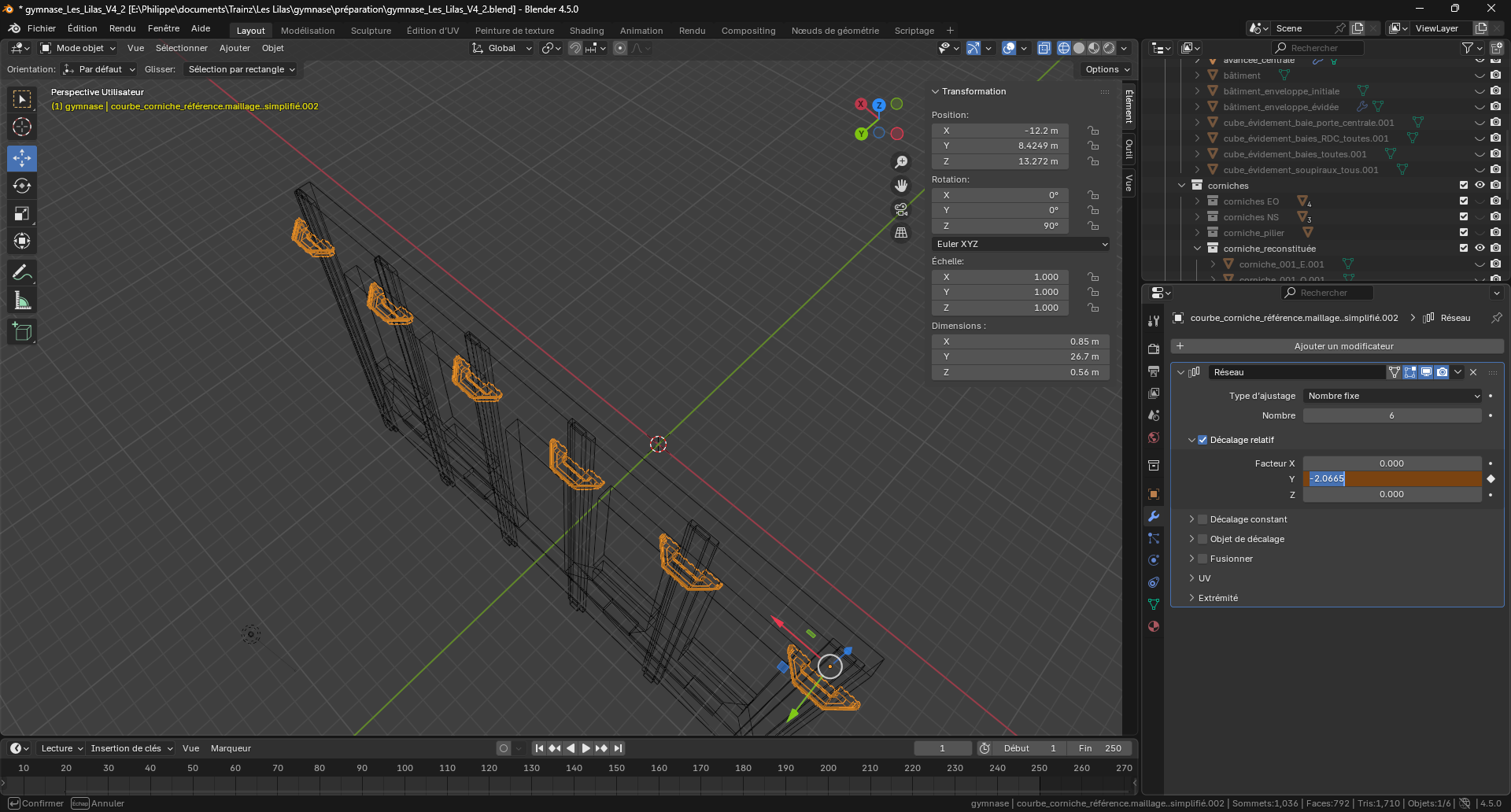This screenshot has width=1511, height=812.
Task: Select the 3D Cursor tool
Action: coord(22,127)
